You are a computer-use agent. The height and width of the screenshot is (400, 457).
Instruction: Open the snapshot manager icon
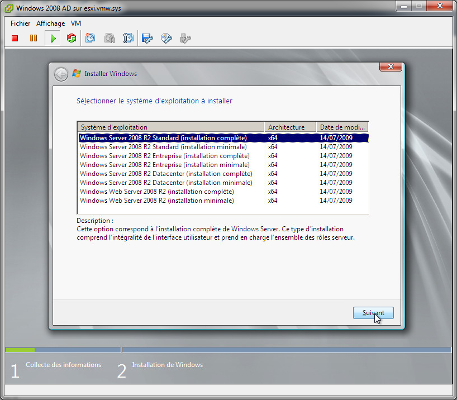pos(128,38)
